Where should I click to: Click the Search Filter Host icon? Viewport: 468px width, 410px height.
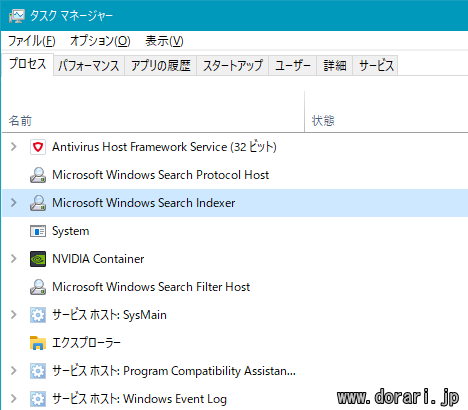38,287
